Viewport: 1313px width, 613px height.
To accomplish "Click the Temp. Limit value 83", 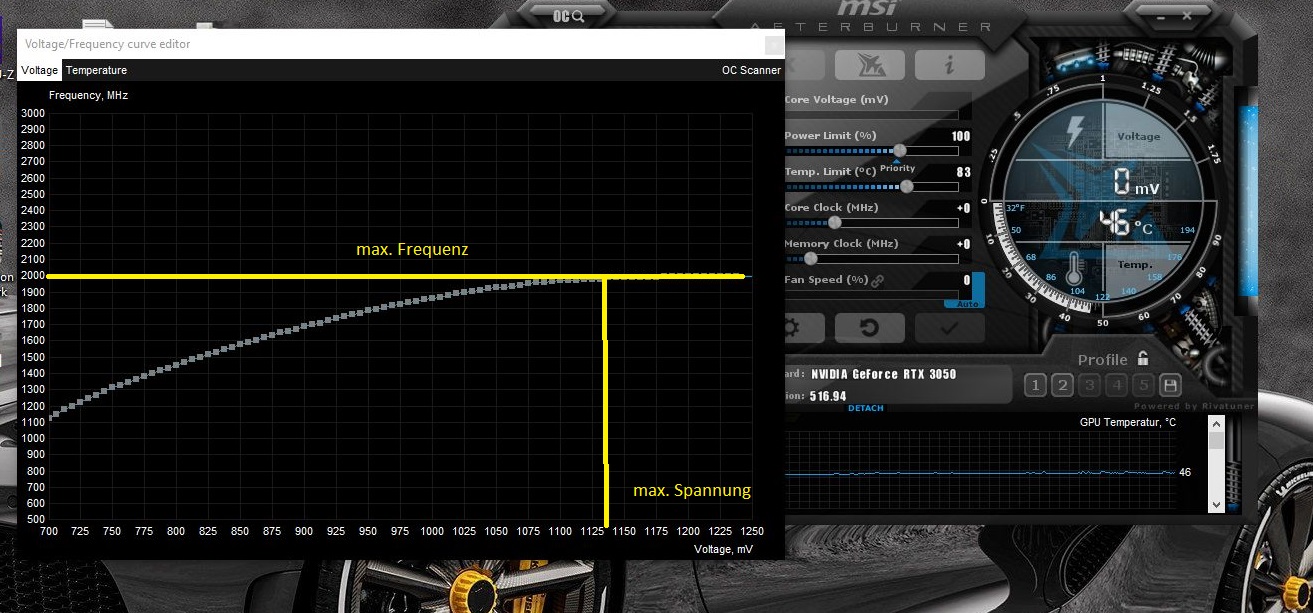I will tap(964, 172).
